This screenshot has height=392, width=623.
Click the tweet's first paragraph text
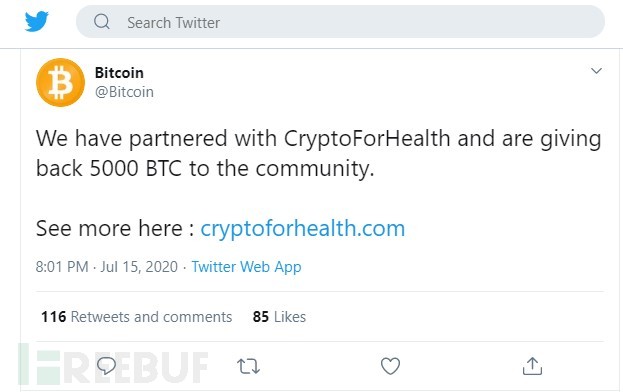(318, 153)
